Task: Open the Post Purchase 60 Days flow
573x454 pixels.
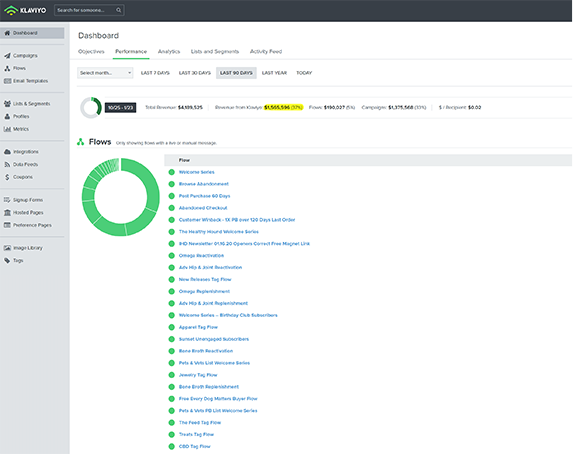Action: point(204,196)
